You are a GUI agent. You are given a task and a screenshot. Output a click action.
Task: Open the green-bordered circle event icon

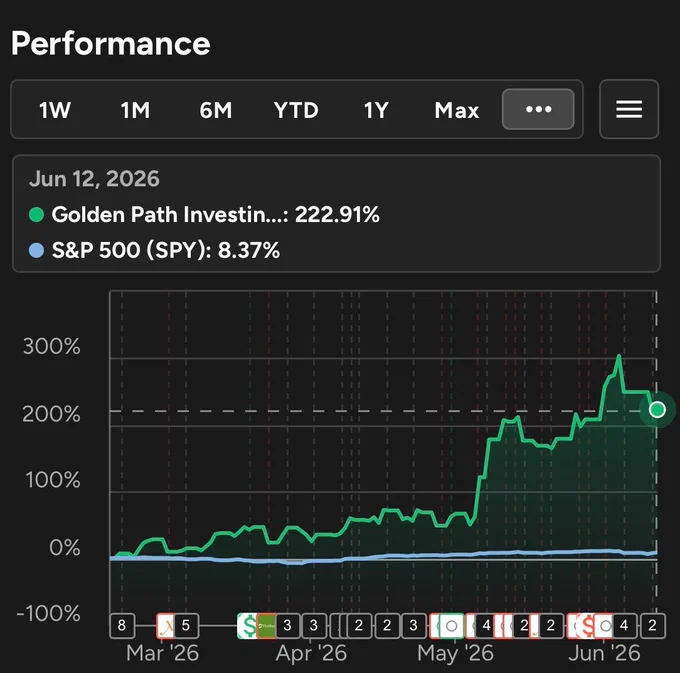451,626
